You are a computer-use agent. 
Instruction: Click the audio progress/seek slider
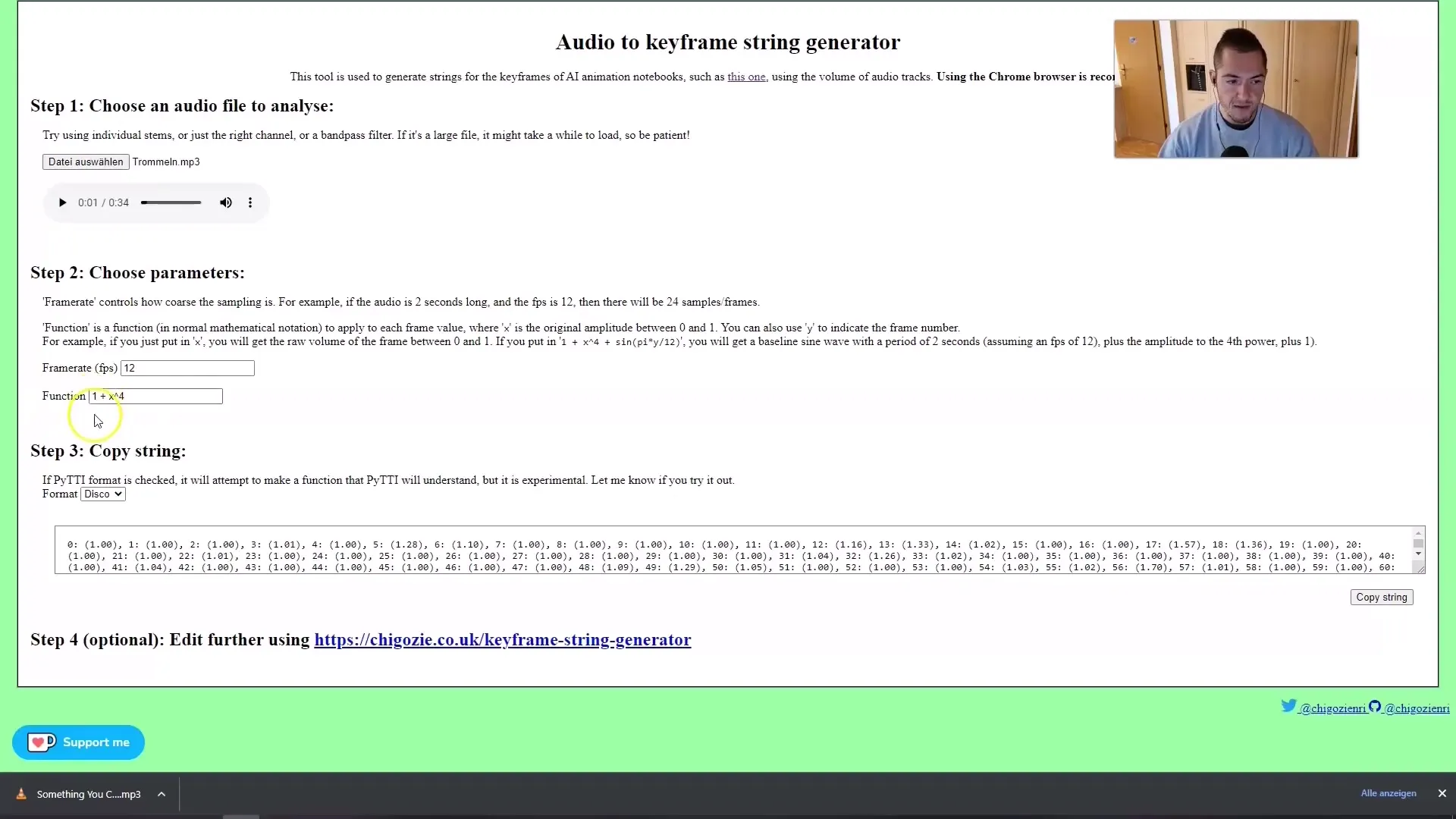171,202
